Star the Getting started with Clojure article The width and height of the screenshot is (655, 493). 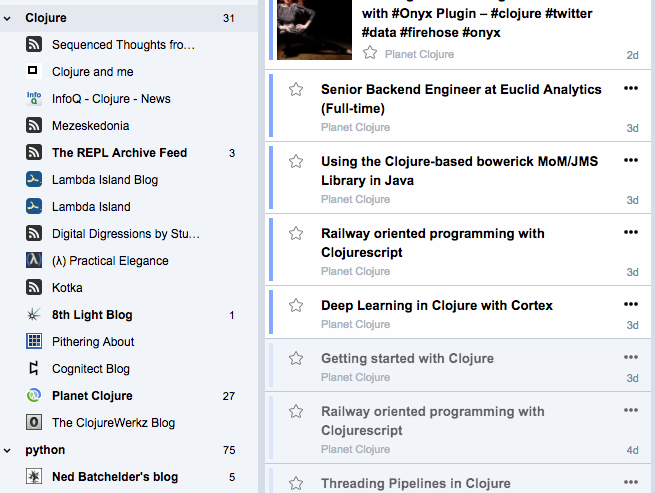click(x=296, y=359)
